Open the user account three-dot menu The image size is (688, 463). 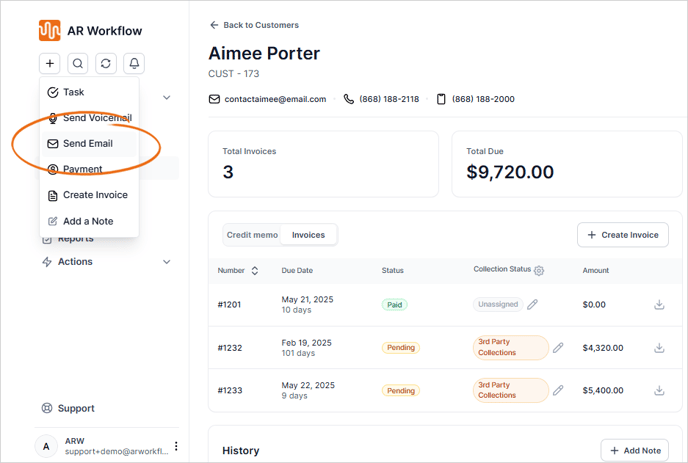pyautogui.click(x=177, y=446)
